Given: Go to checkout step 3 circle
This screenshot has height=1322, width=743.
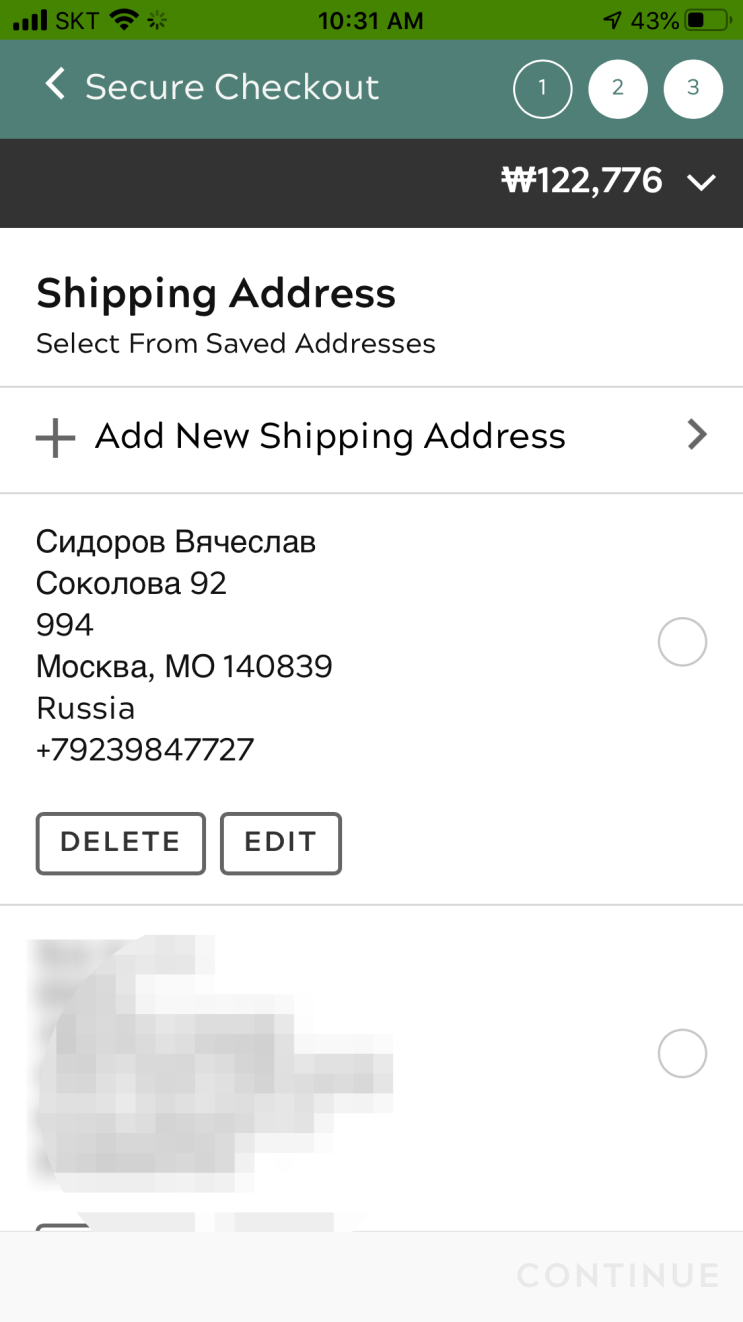Looking at the screenshot, I should click(693, 89).
